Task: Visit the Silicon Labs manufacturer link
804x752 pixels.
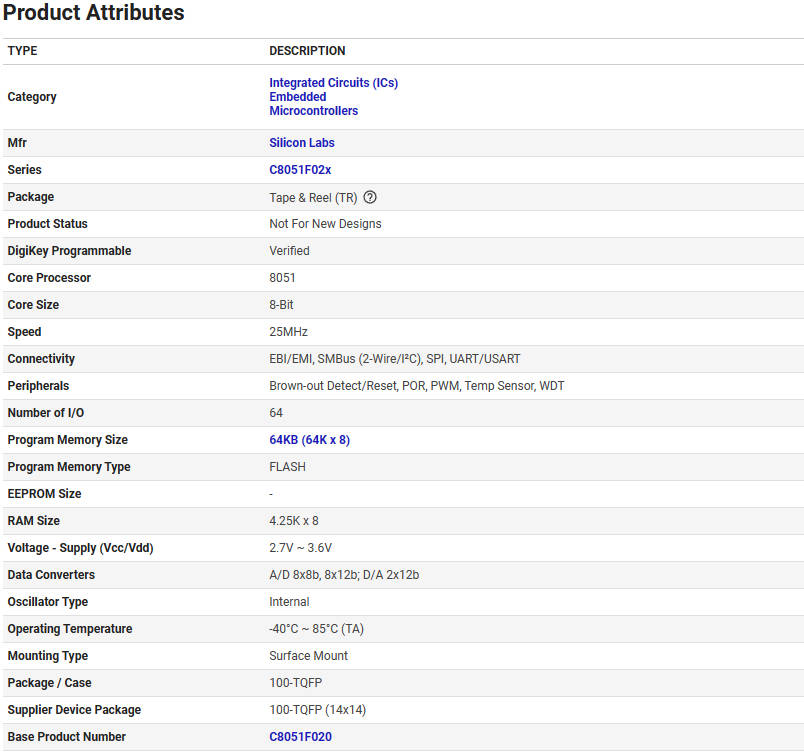Action: [x=301, y=143]
